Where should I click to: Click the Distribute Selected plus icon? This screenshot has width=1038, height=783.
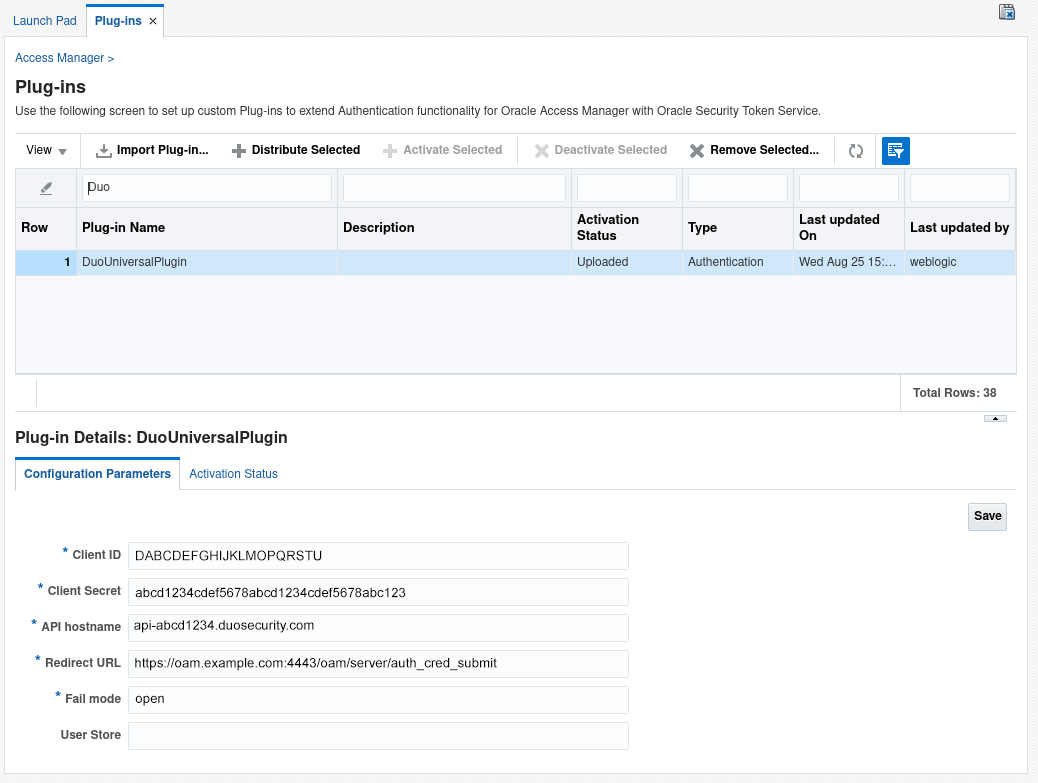tap(237, 150)
